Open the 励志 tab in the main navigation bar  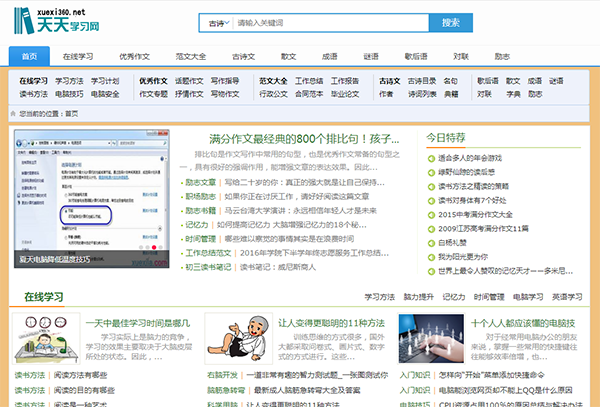[x=502, y=57]
